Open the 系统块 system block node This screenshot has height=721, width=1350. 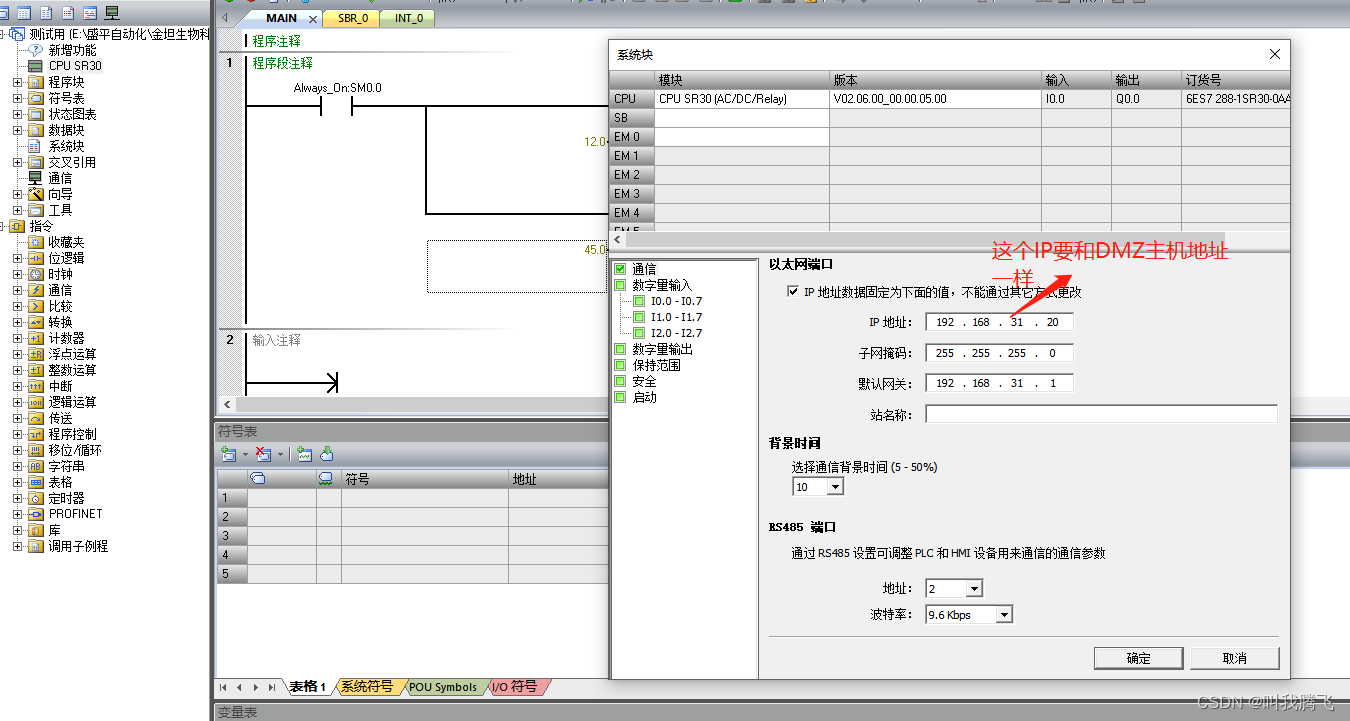point(66,146)
